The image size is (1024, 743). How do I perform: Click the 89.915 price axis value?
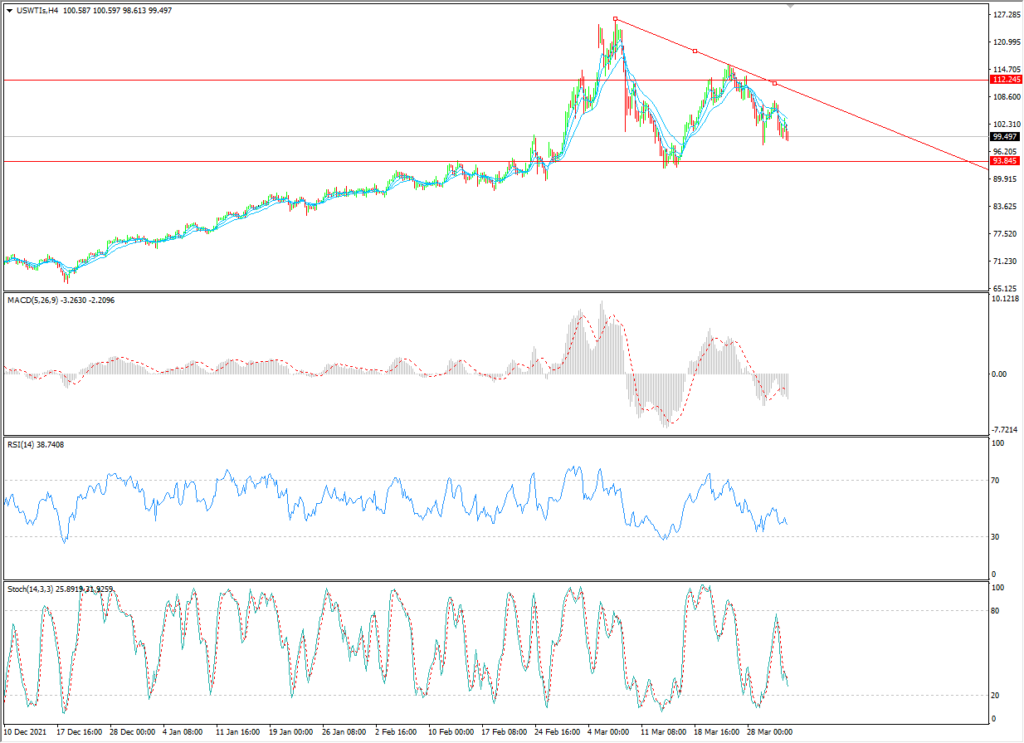(1006, 179)
